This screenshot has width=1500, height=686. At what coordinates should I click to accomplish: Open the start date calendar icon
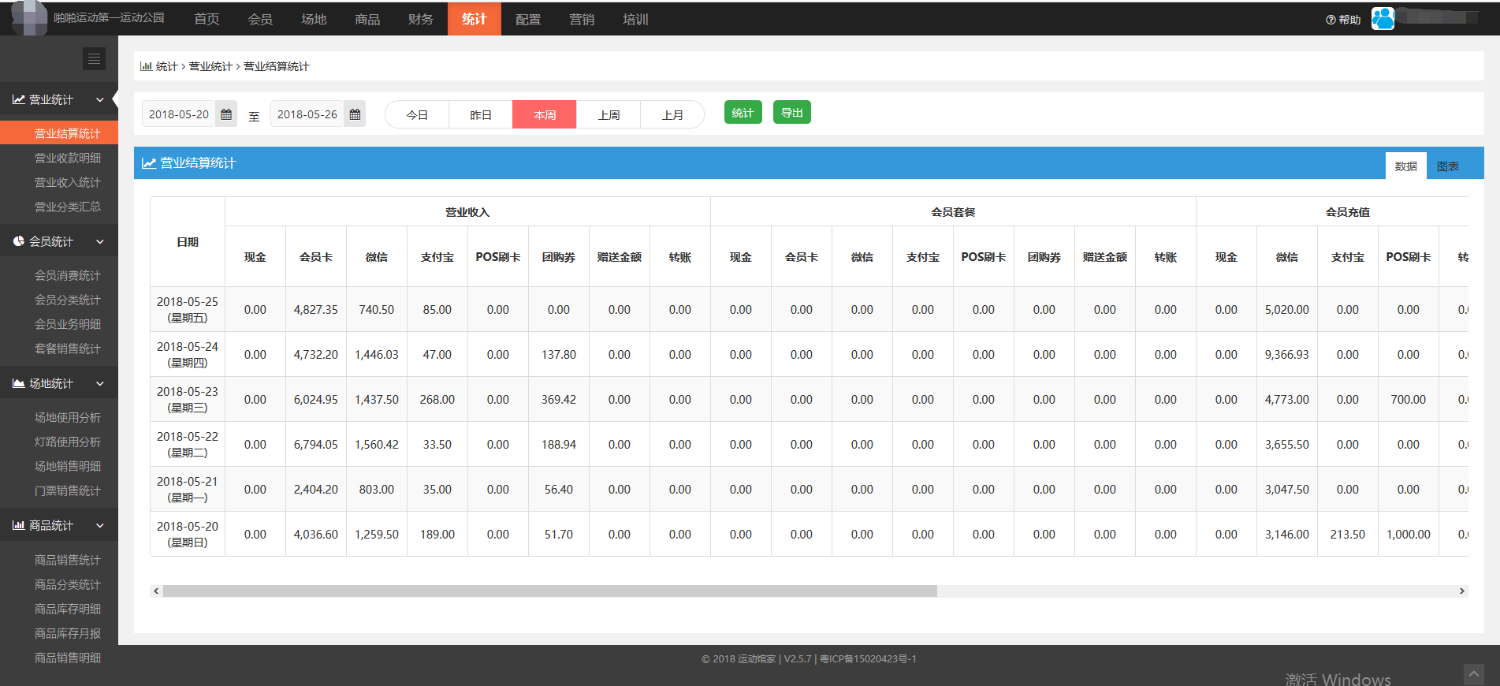227,114
